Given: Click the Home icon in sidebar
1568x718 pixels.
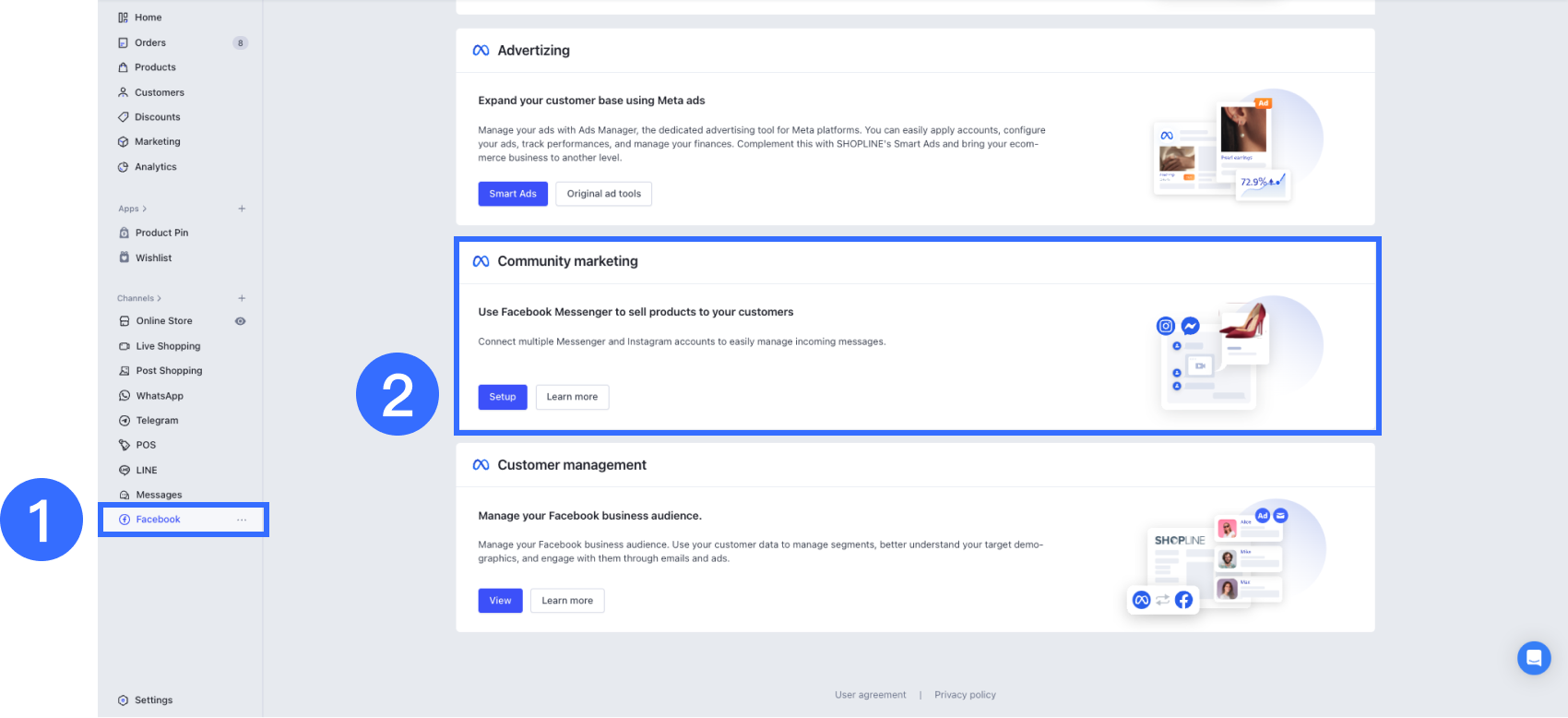Looking at the screenshot, I should click(123, 18).
